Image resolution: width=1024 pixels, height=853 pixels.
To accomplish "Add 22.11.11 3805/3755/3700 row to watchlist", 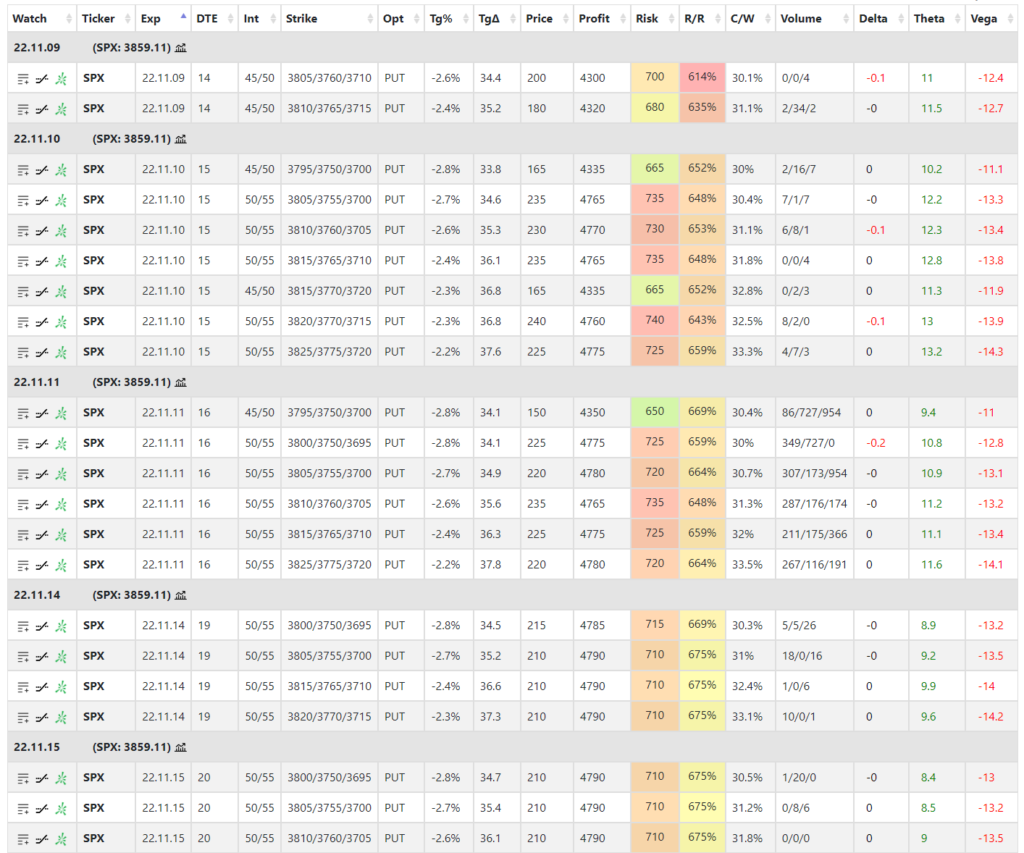I will [23, 475].
